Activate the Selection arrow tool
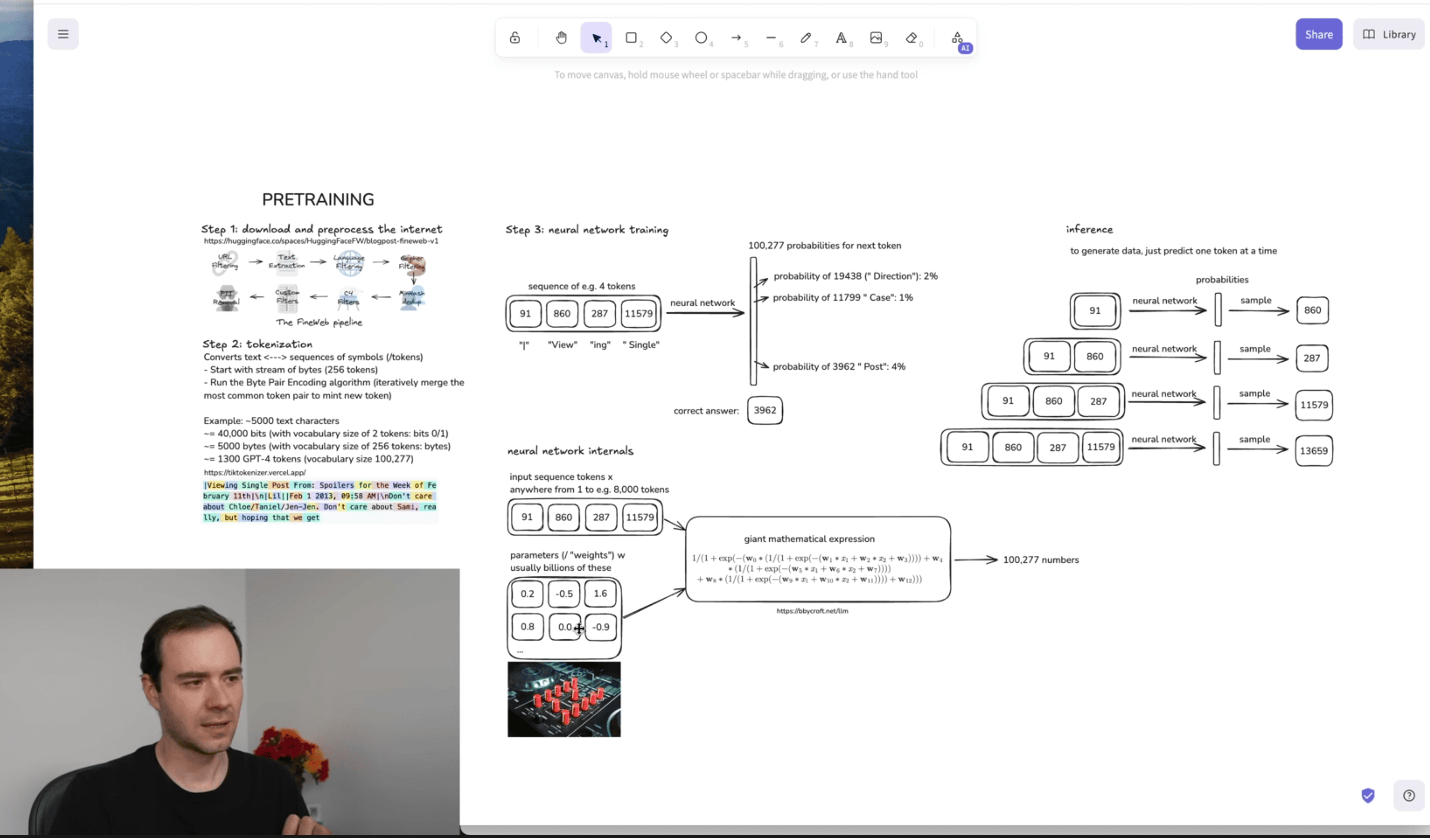Viewport: 1430px width, 840px height. click(x=596, y=38)
